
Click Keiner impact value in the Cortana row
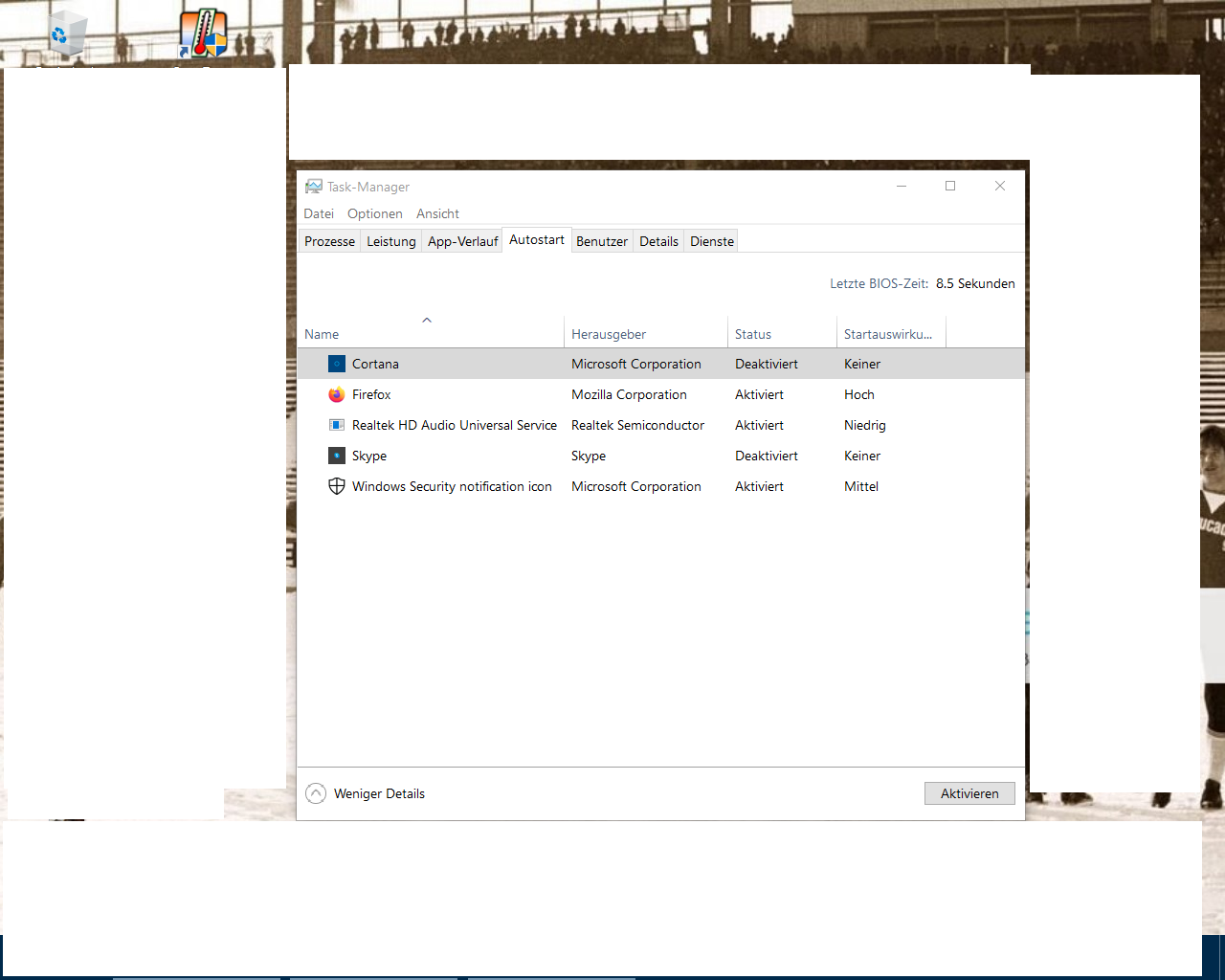pyautogui.click(x=862, y=364)
